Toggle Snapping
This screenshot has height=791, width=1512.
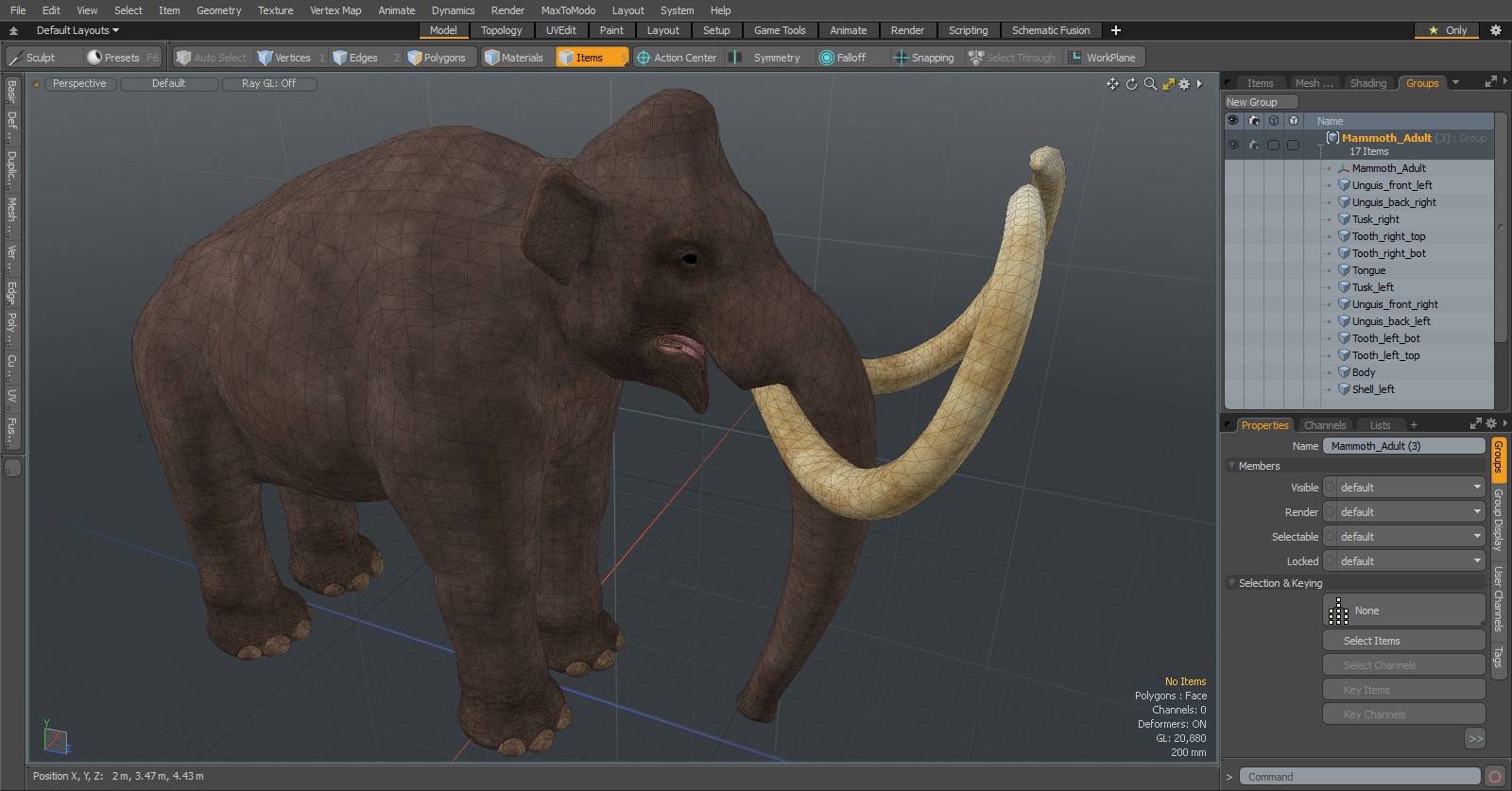925,58
